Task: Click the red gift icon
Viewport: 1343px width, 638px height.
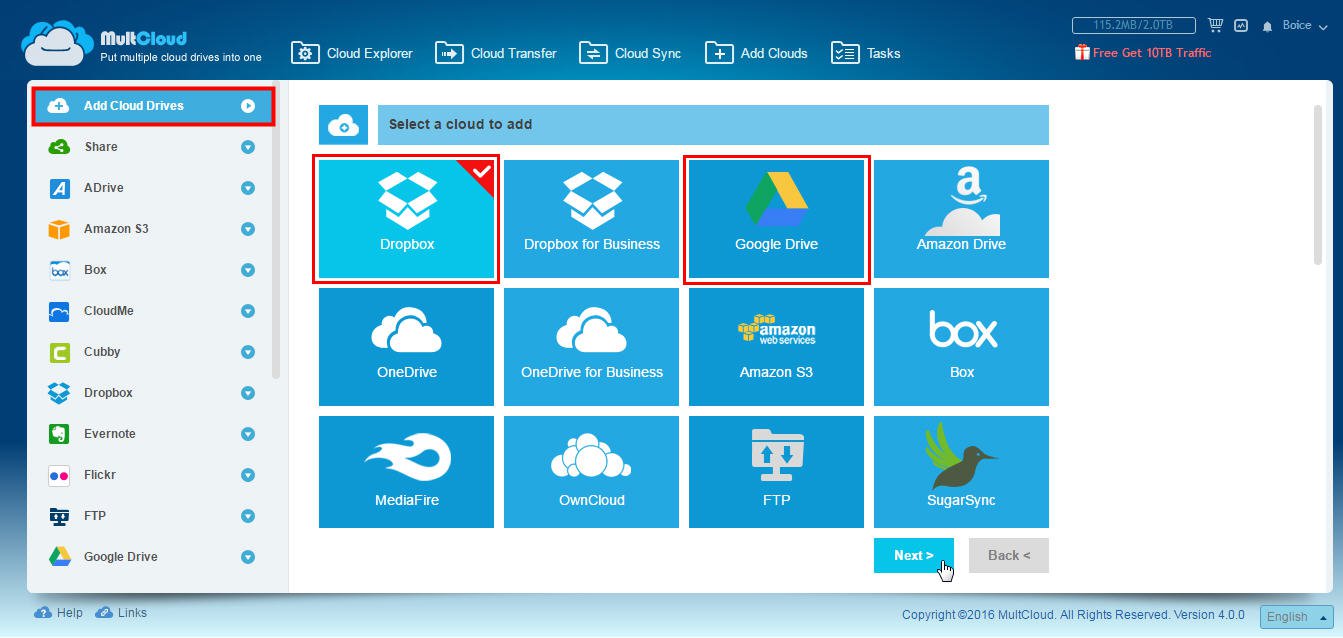Action: 1082,52
